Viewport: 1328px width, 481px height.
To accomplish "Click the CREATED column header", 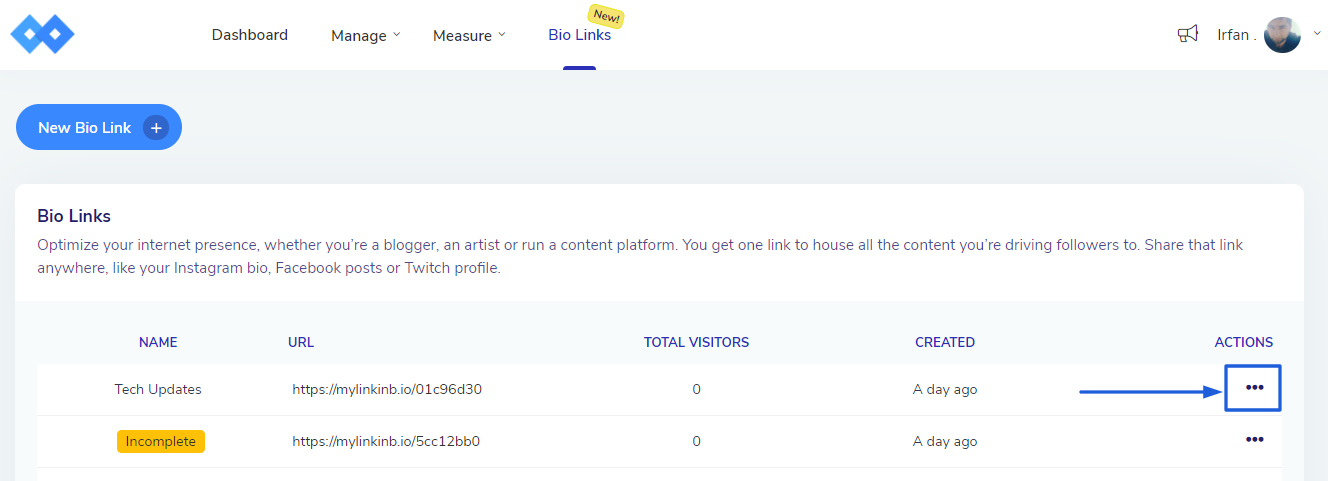I will tap(944, 342).
